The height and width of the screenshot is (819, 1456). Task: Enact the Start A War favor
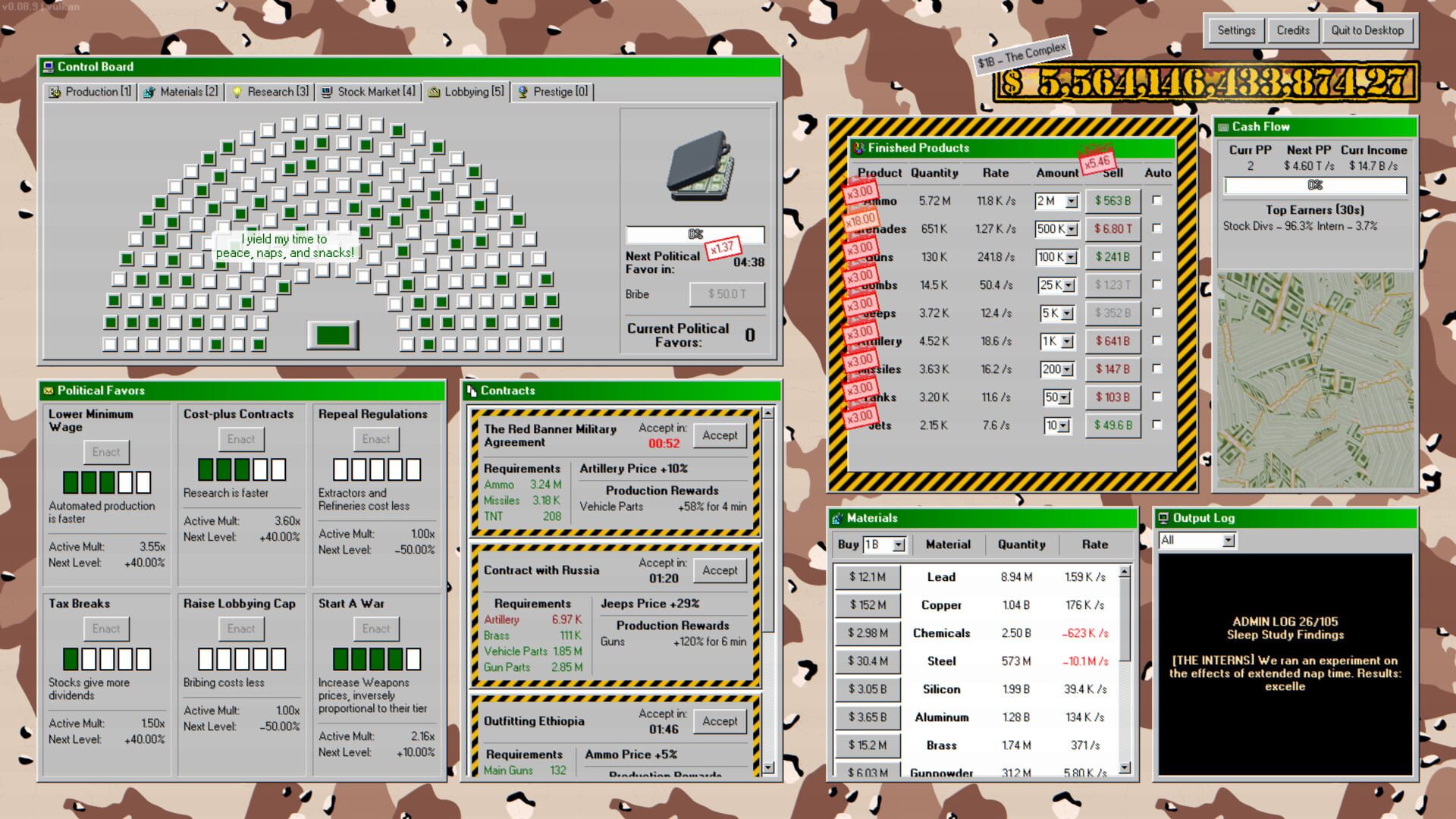pos(375,628)
